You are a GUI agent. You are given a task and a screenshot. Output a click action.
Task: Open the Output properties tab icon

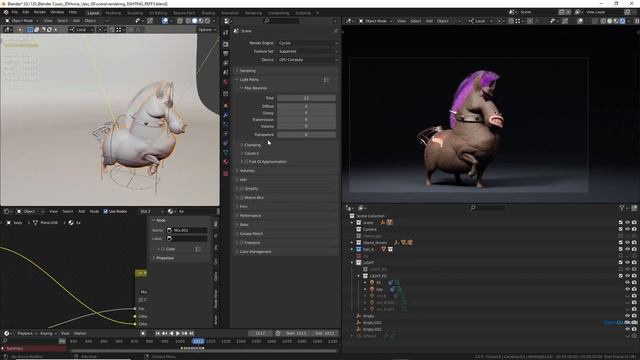[226, 53]
